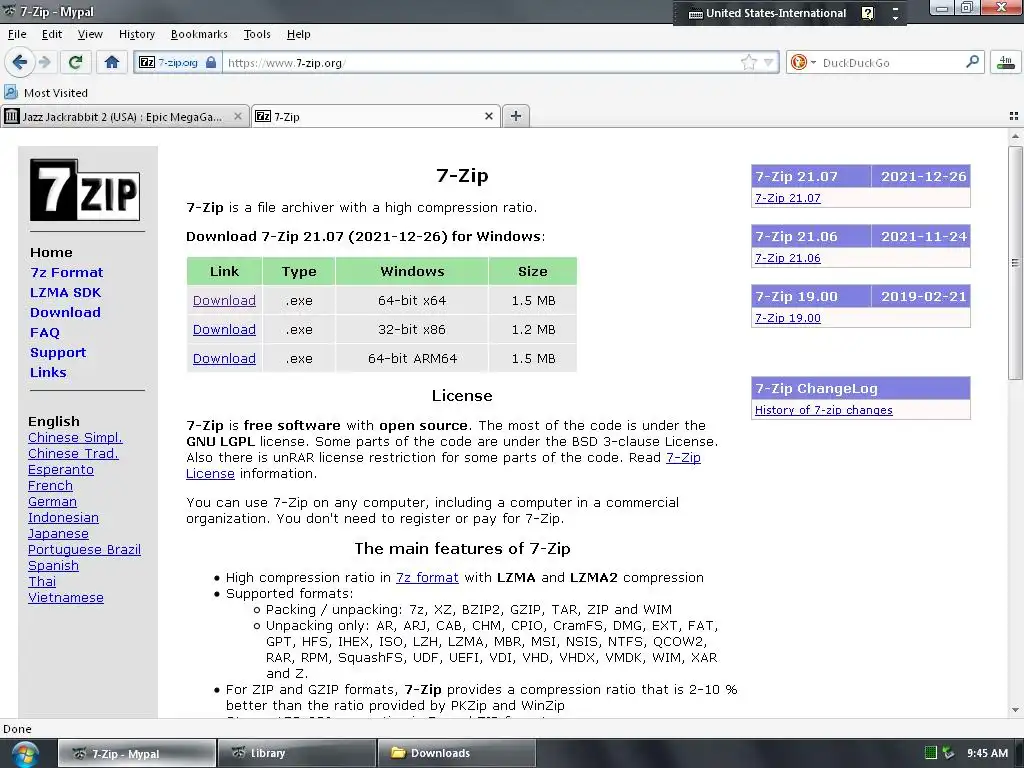Click the 7z site identity icon

(x=147, y=63)
